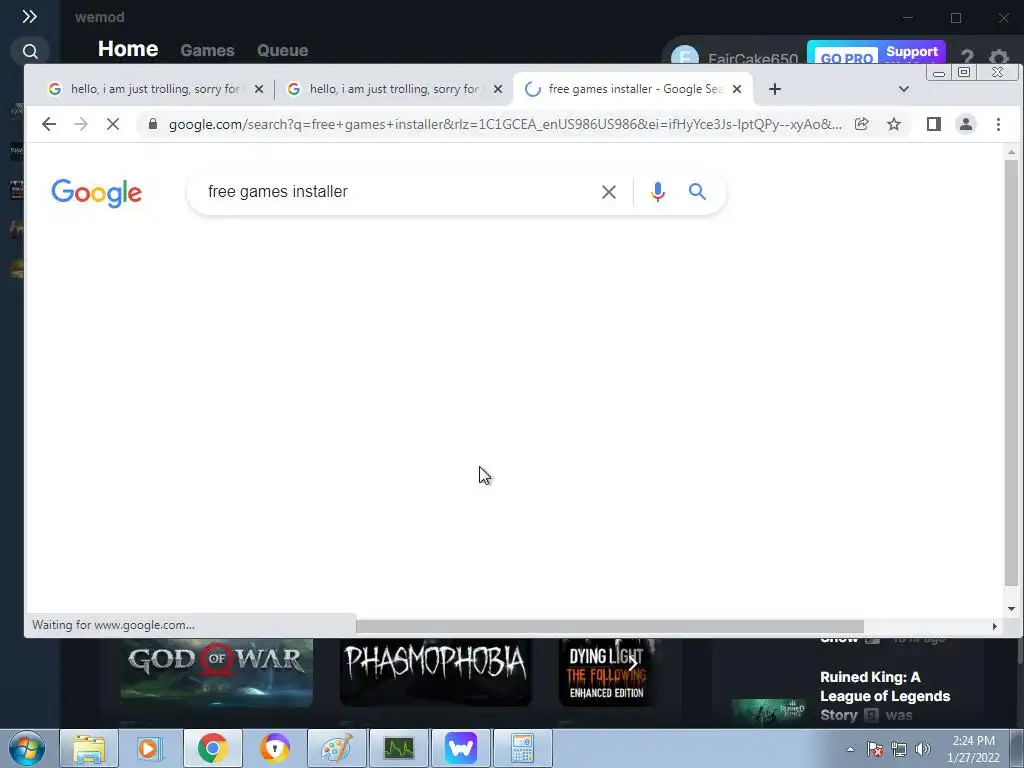Screen dimensions: 1024x768
Task: Open Chrome's tab search chevron
Action: tap(904, 89)
